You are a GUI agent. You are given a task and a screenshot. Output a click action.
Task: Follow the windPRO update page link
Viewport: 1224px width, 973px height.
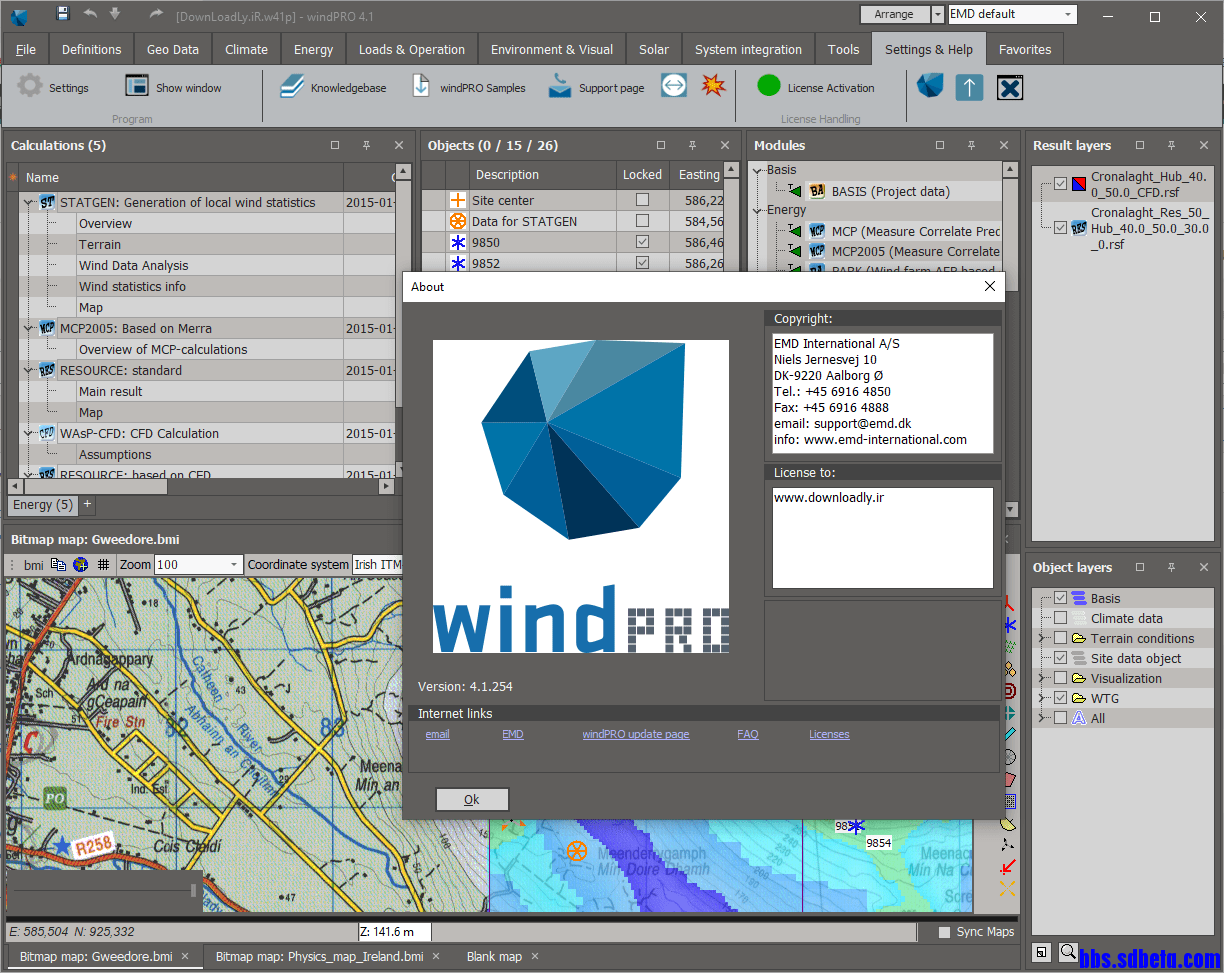tap(635, 734)
